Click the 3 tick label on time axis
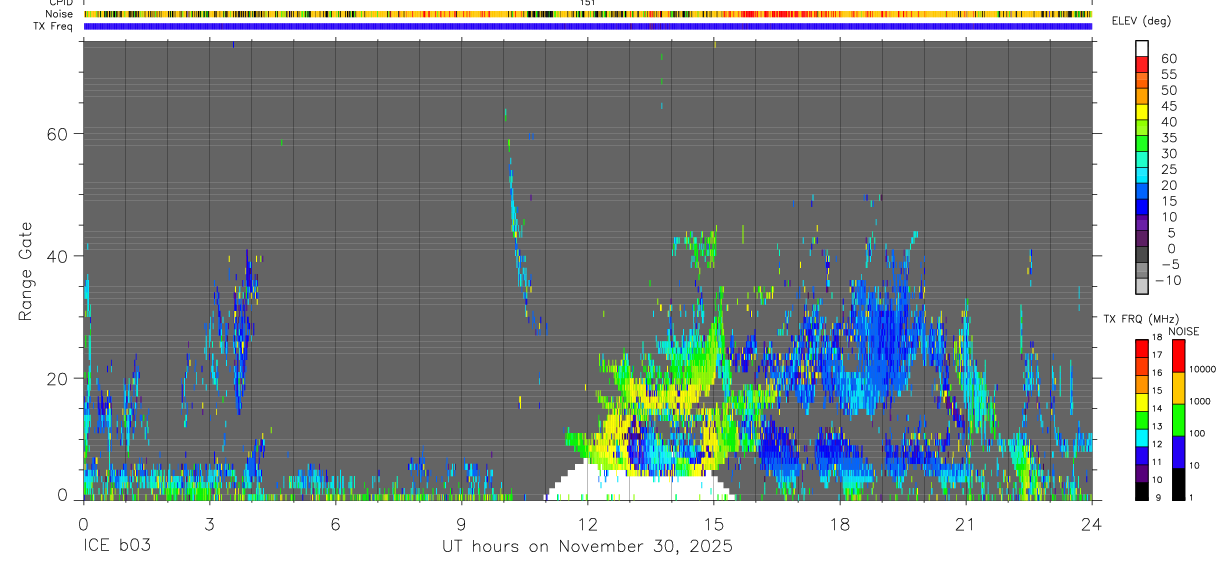1228x567 pixels. point(209,523)
